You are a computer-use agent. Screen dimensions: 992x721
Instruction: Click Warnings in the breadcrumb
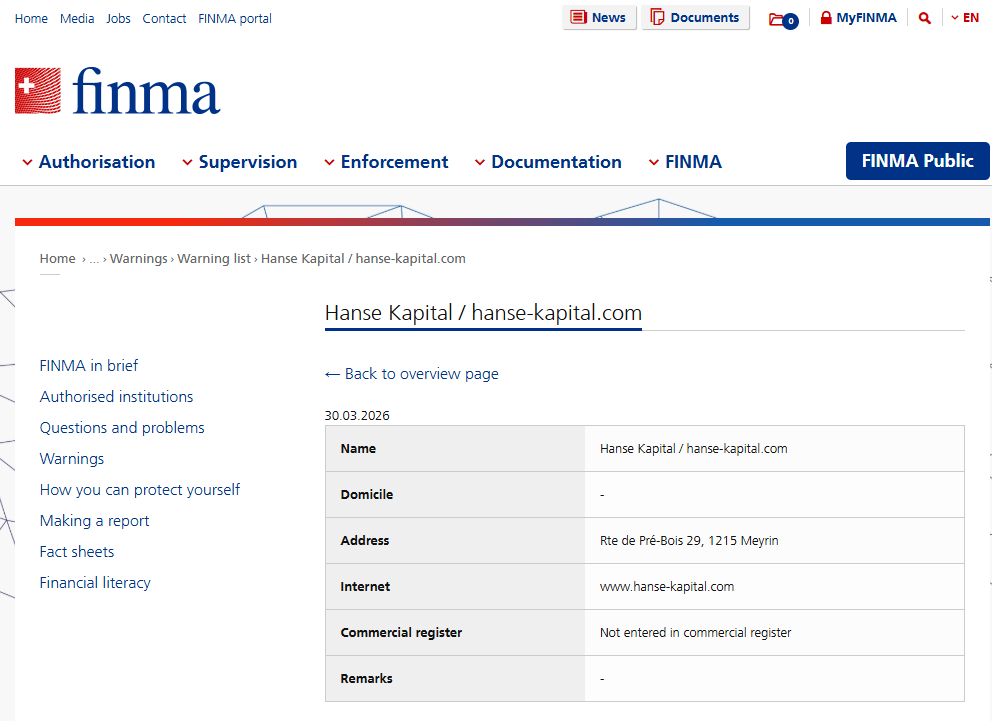pyautogui.click(x=139, y=259)
